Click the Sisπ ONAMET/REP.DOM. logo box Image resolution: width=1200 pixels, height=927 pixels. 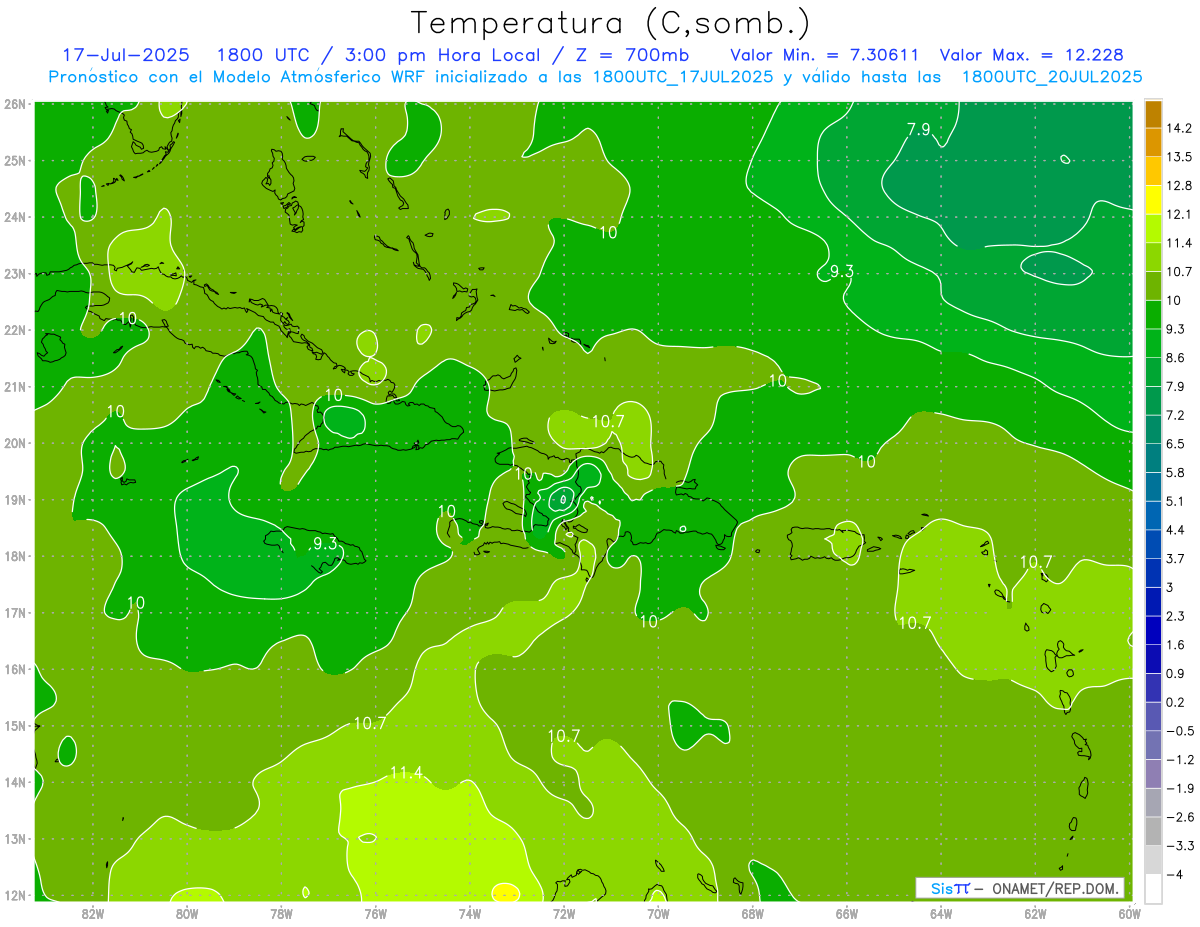click(1019, 888)
